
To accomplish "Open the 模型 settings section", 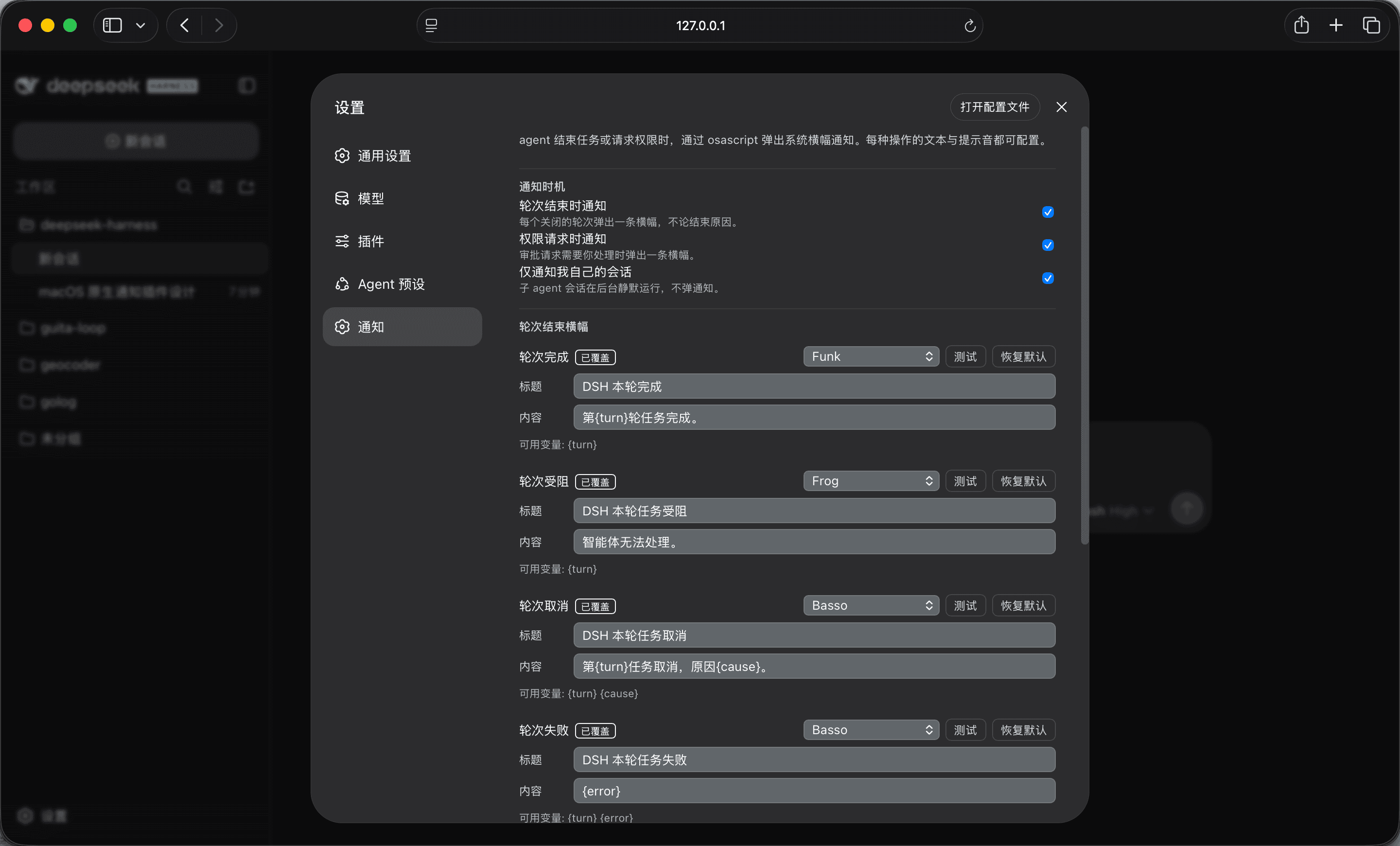I will [402, 198].
